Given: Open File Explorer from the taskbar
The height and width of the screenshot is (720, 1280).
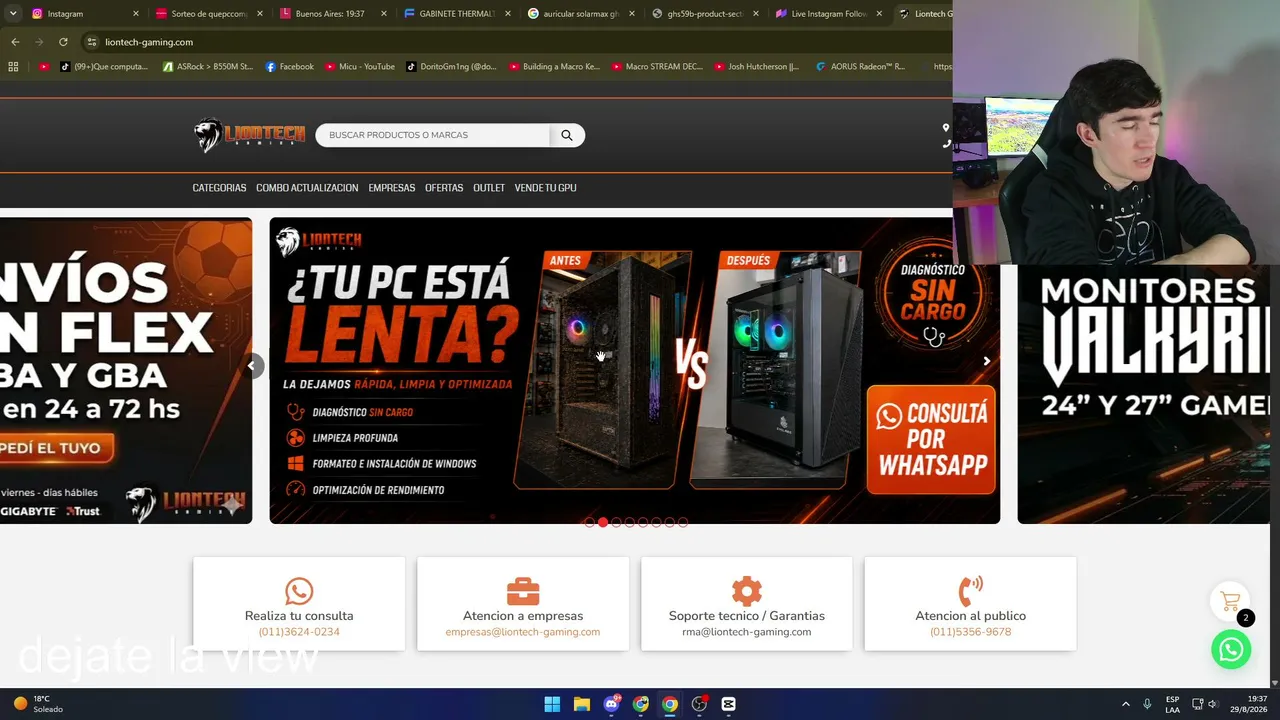Looking at the screenshot, I should [x=582, y=704].
